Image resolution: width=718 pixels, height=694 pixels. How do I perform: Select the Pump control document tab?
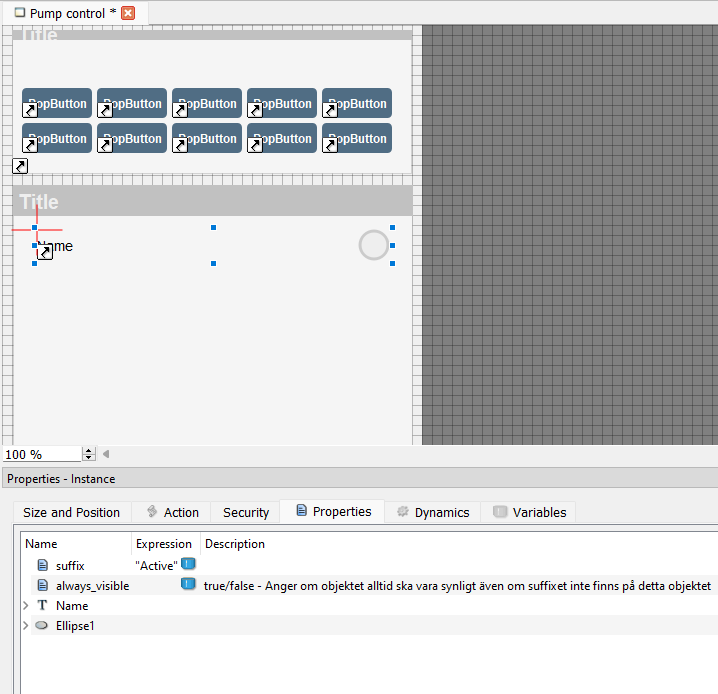click(66, 13)
